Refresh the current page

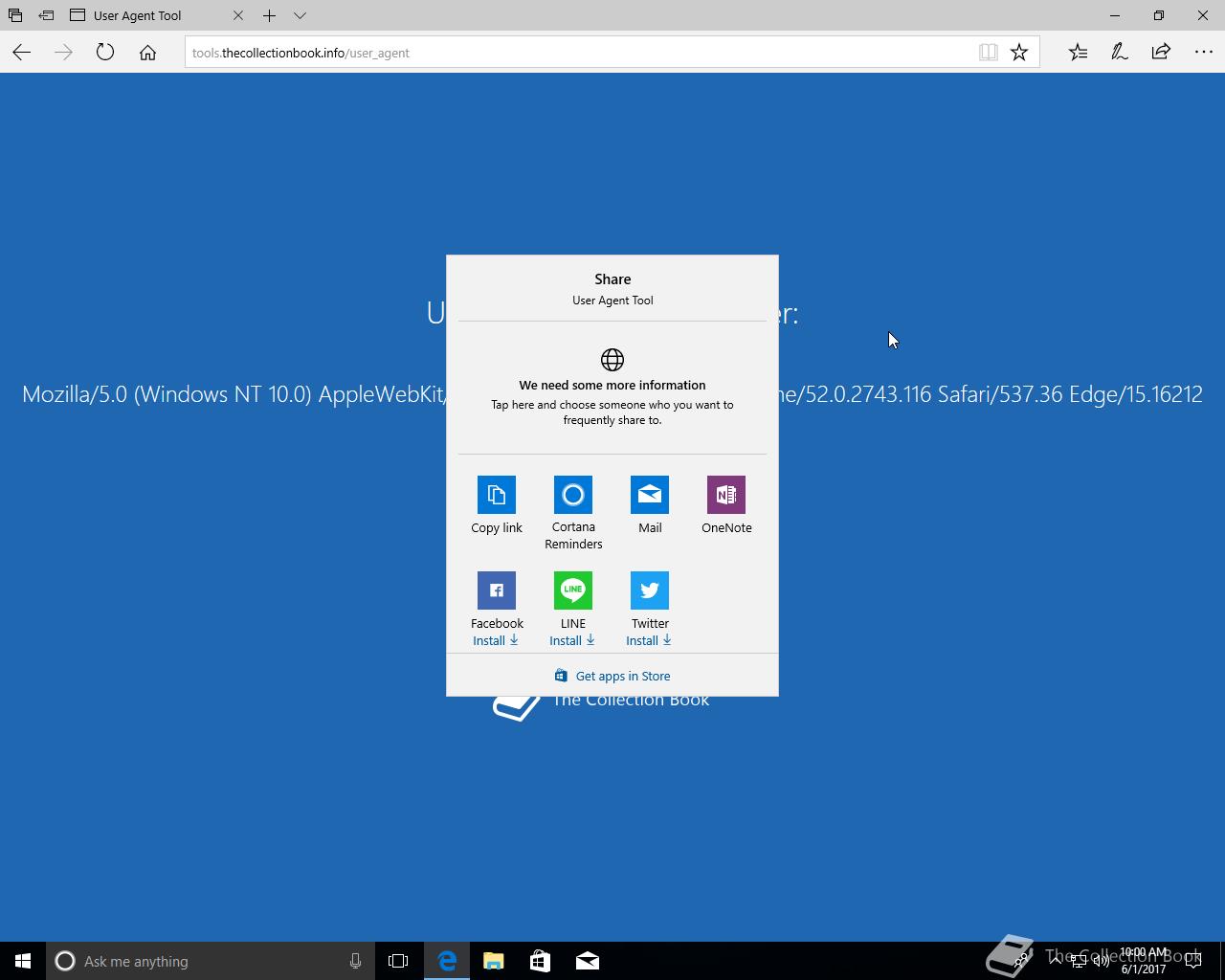click(105, 53)
